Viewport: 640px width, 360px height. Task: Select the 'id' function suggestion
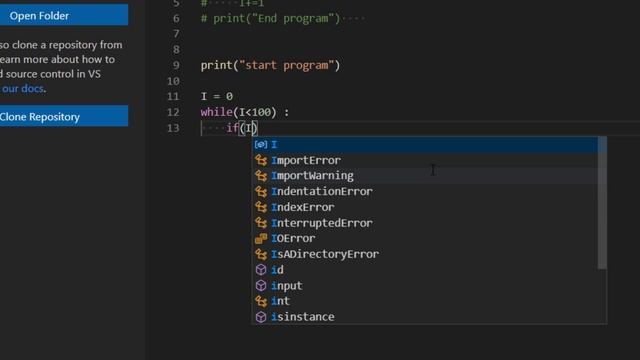[x=425, y=270]
